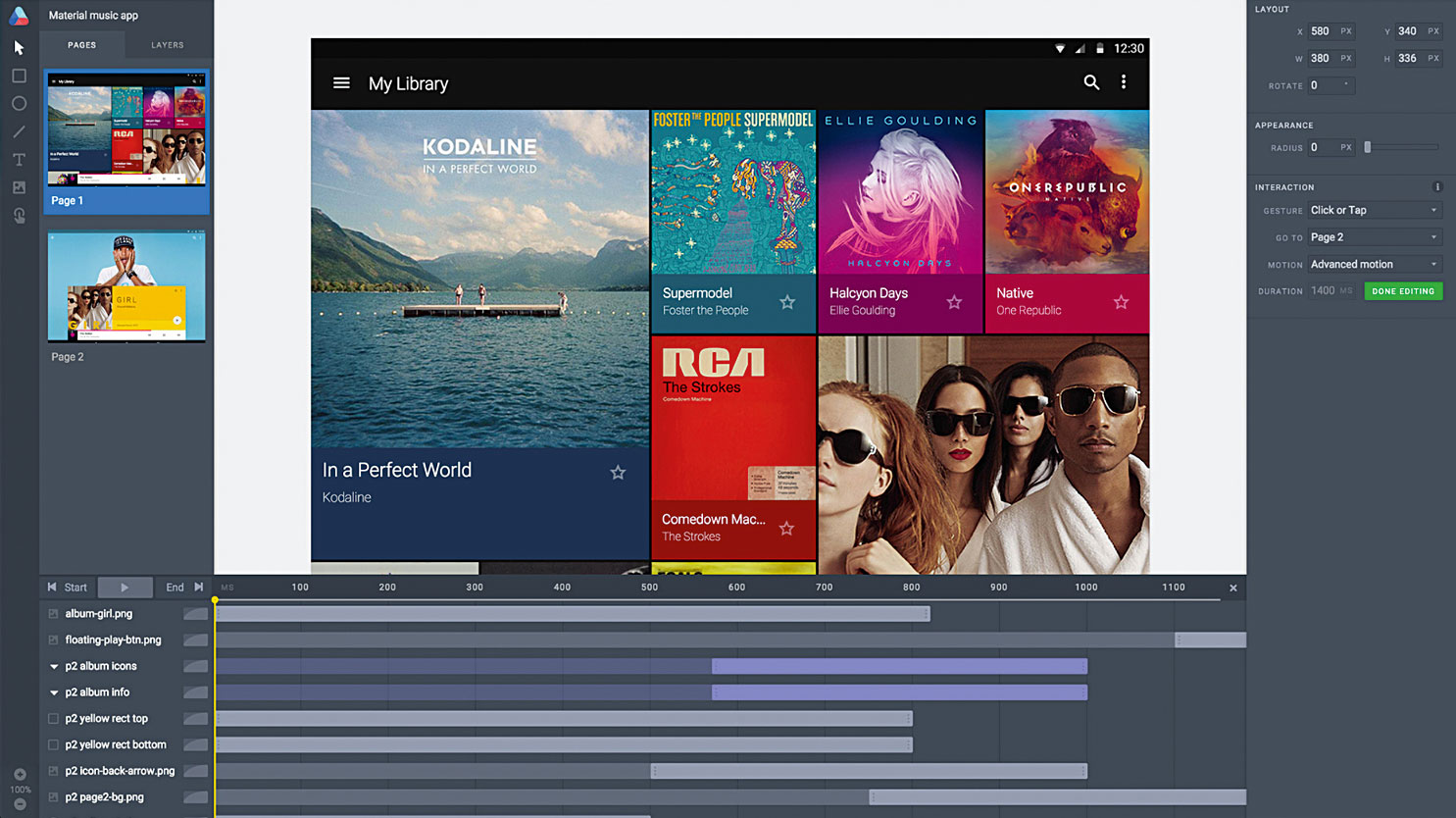
Task: Open the Motion dropdown showing Advanced motion
Action: 1373,263
